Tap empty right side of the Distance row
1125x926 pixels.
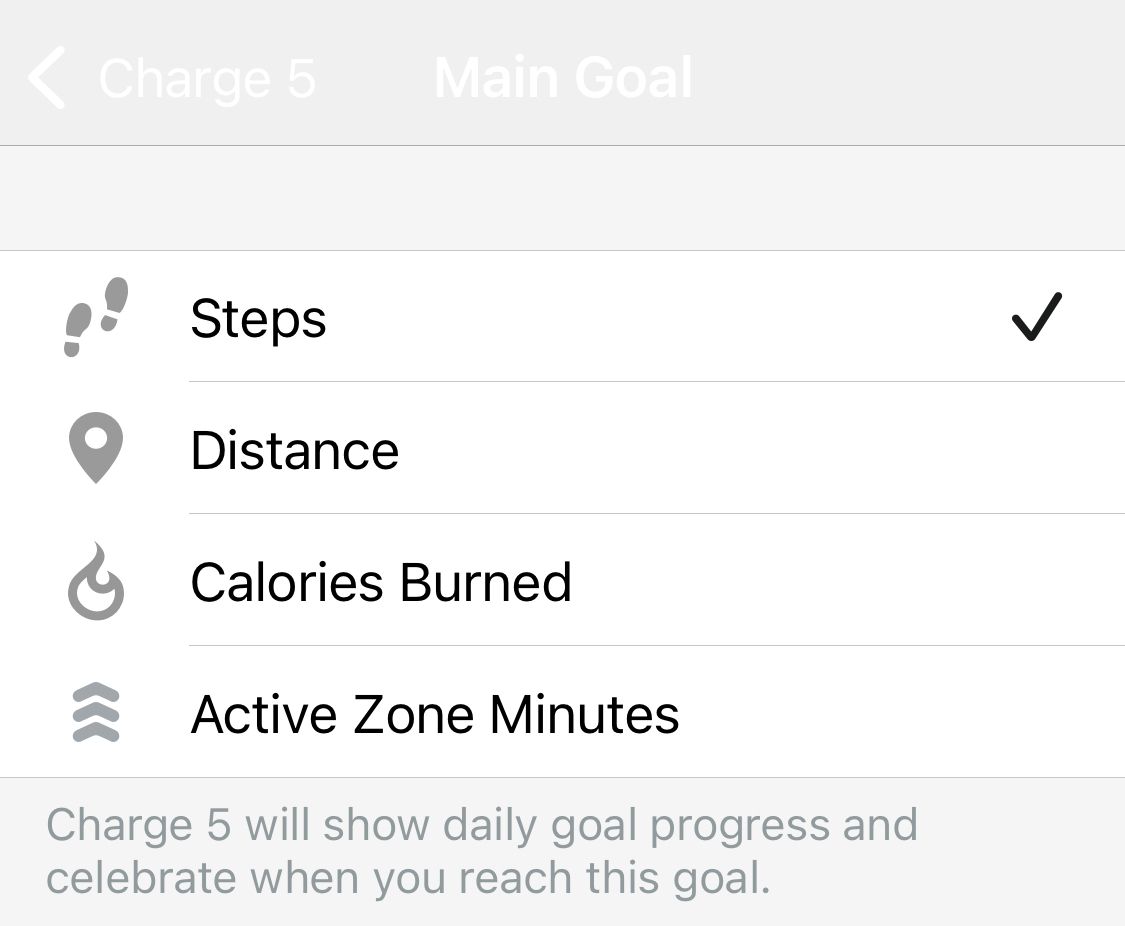pos(850,450)
